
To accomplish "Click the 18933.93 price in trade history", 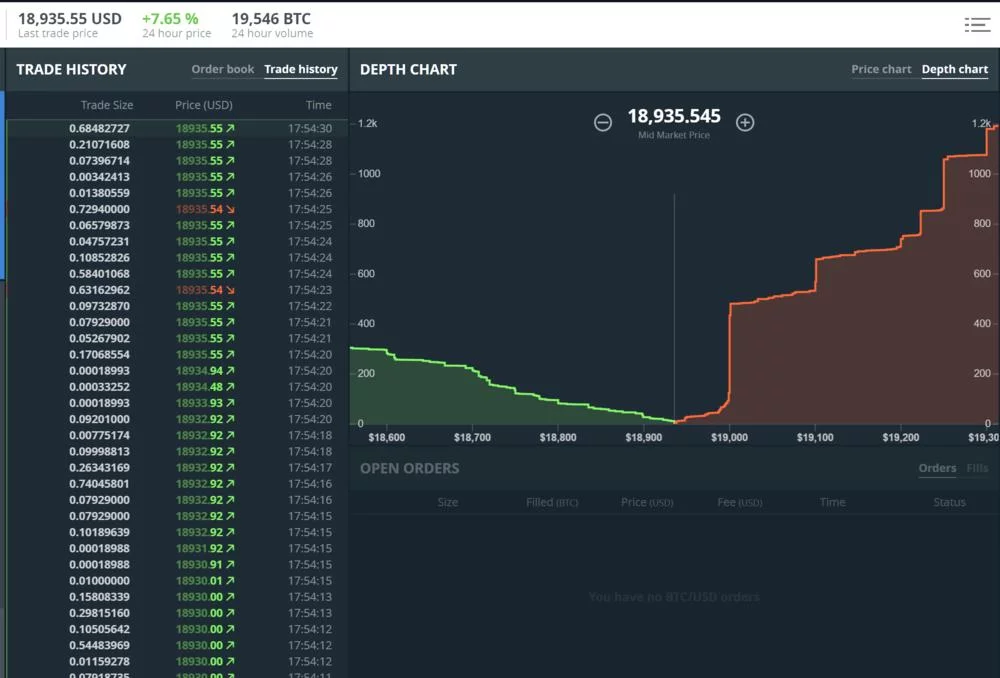I will pos(200,403).
